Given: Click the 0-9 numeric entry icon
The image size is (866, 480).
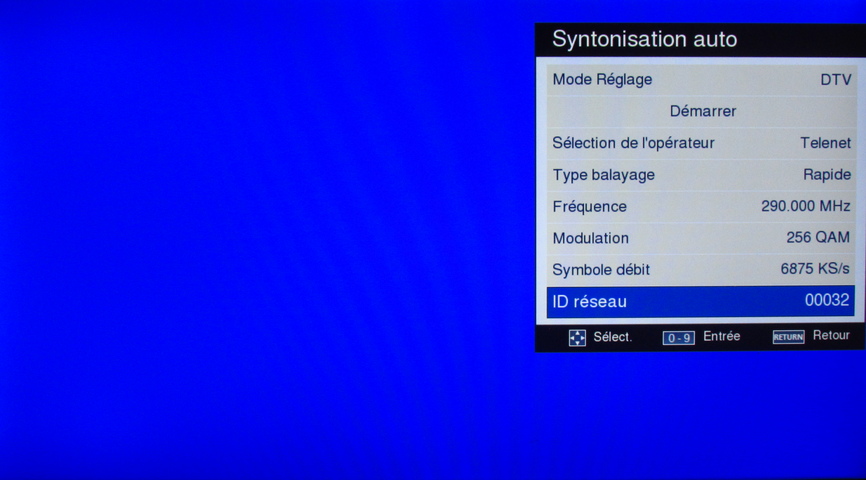Looking at the screenshot, I should point(678,338).
